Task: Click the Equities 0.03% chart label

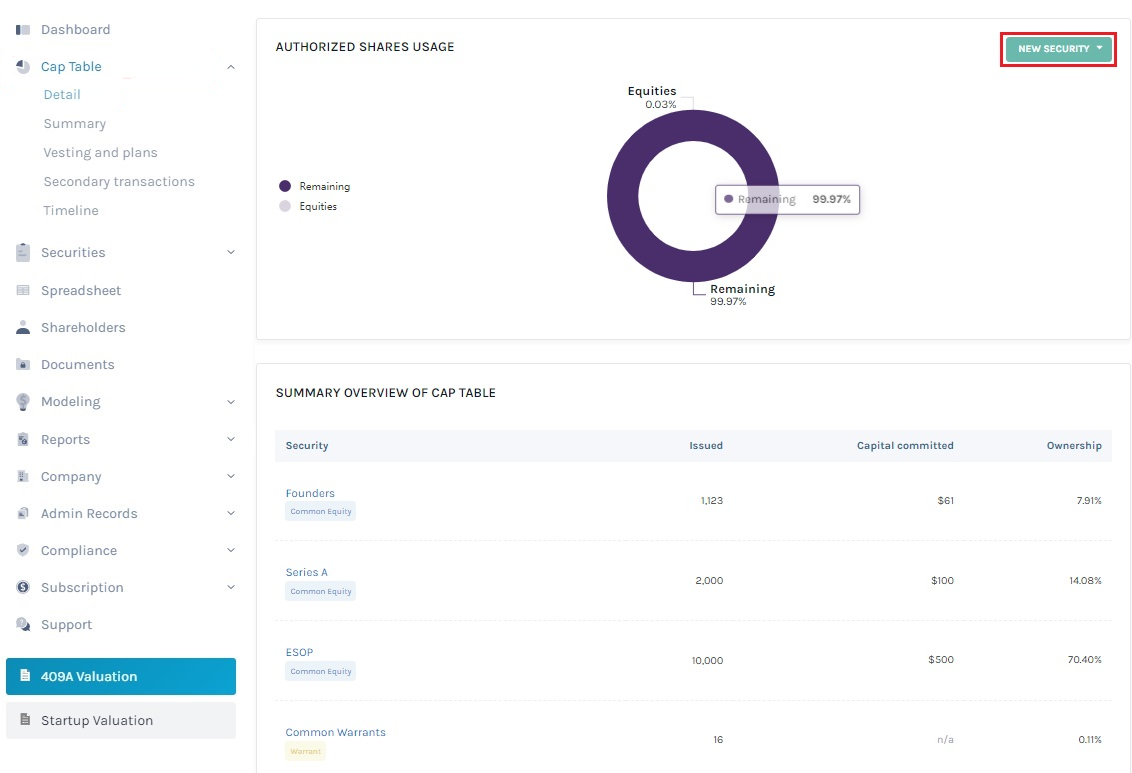Action: pyautogui.click(x=652, y=97)
